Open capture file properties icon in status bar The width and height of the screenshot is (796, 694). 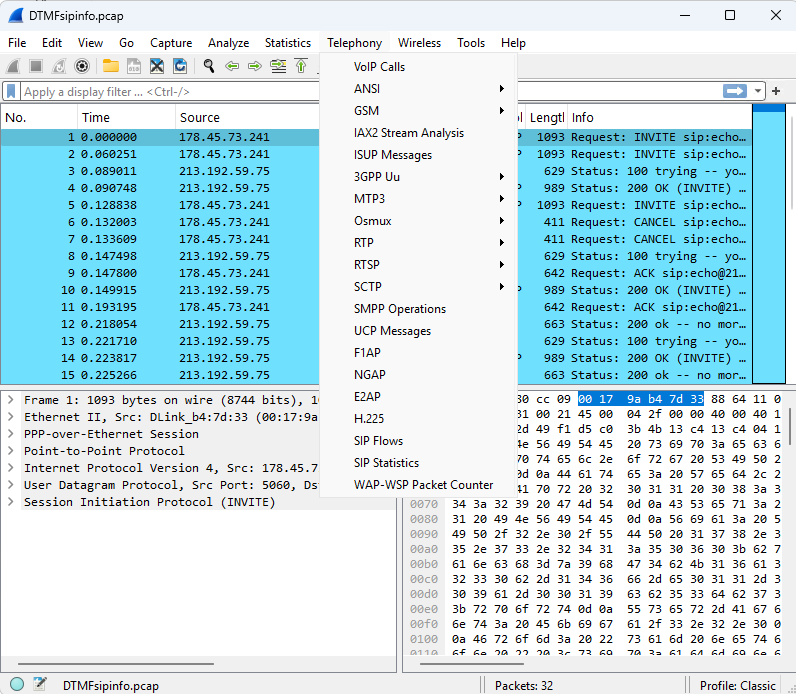(x=40, y=685)
